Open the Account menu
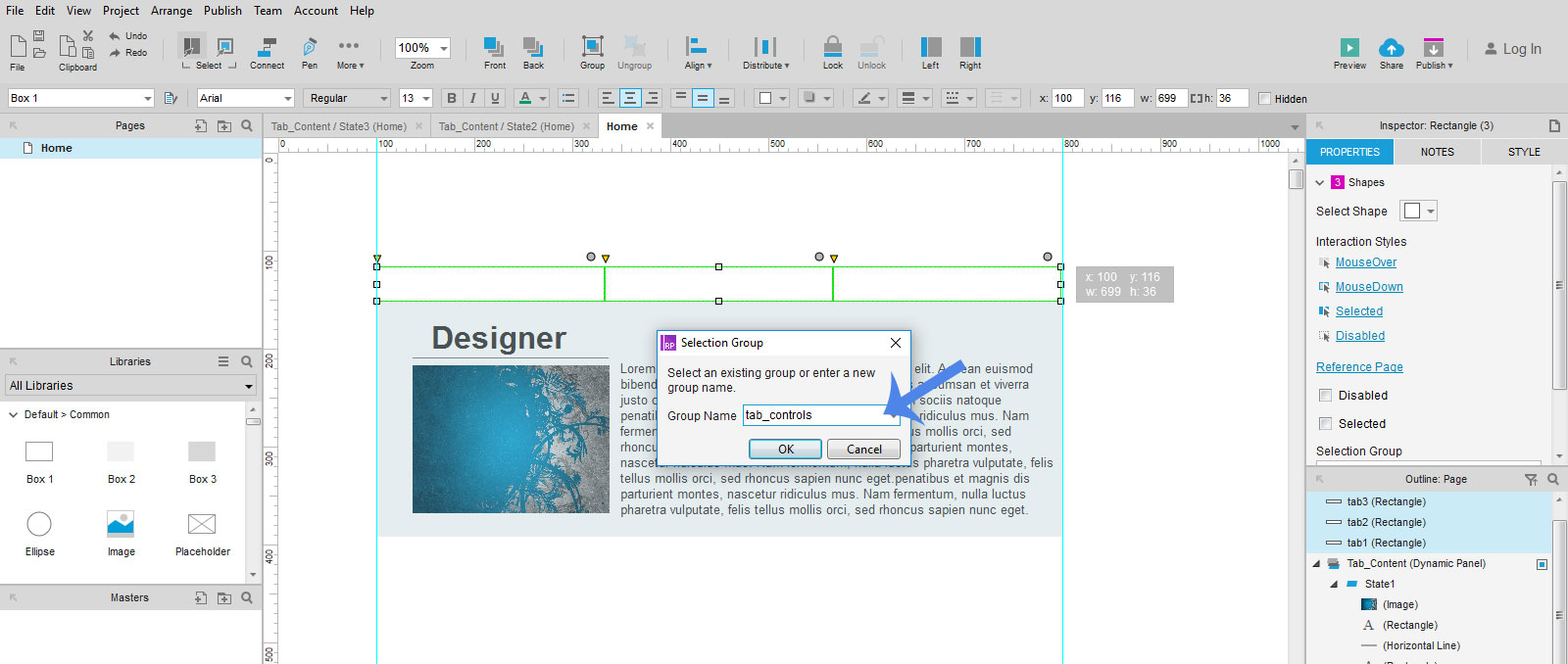The image size is (1568, 664). click(316, 11)
